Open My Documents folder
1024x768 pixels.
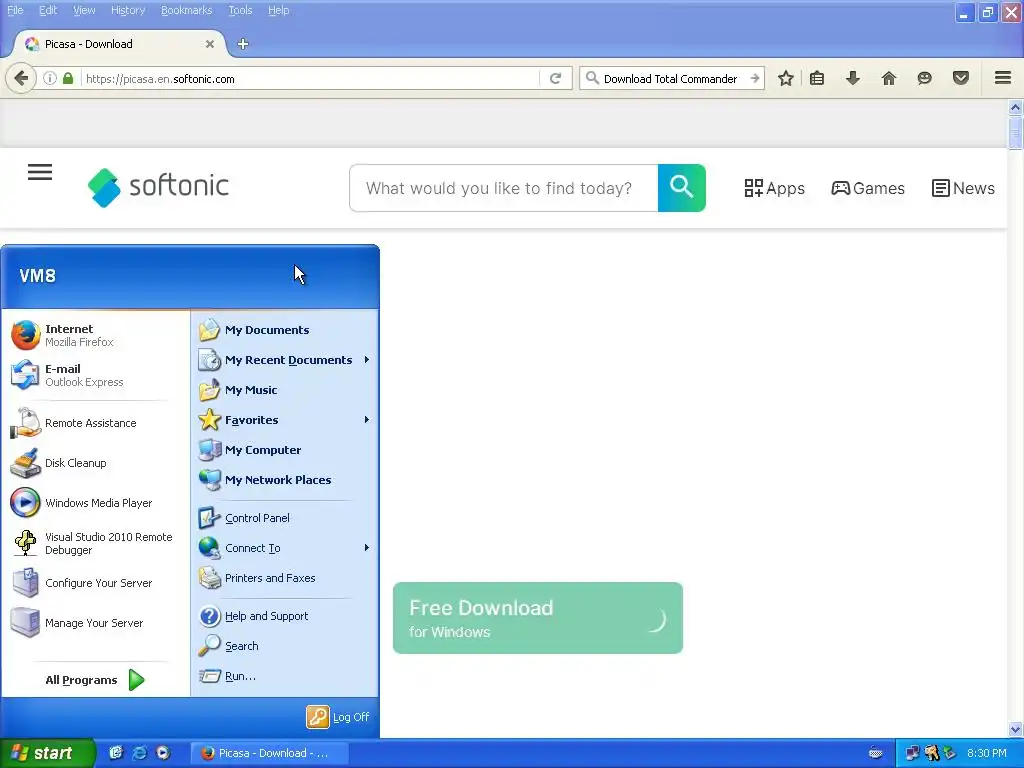[285, 330]
